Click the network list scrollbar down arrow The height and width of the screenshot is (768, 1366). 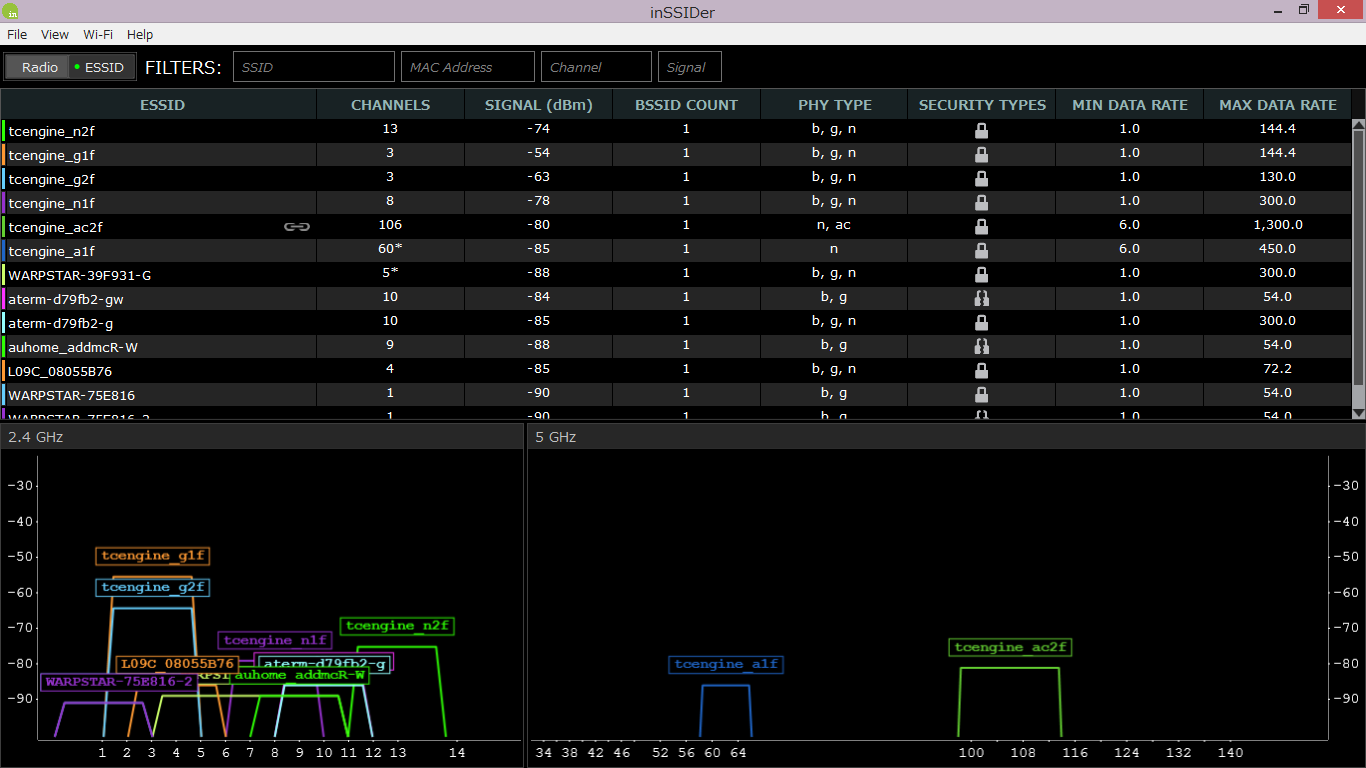pos(1358,412)
